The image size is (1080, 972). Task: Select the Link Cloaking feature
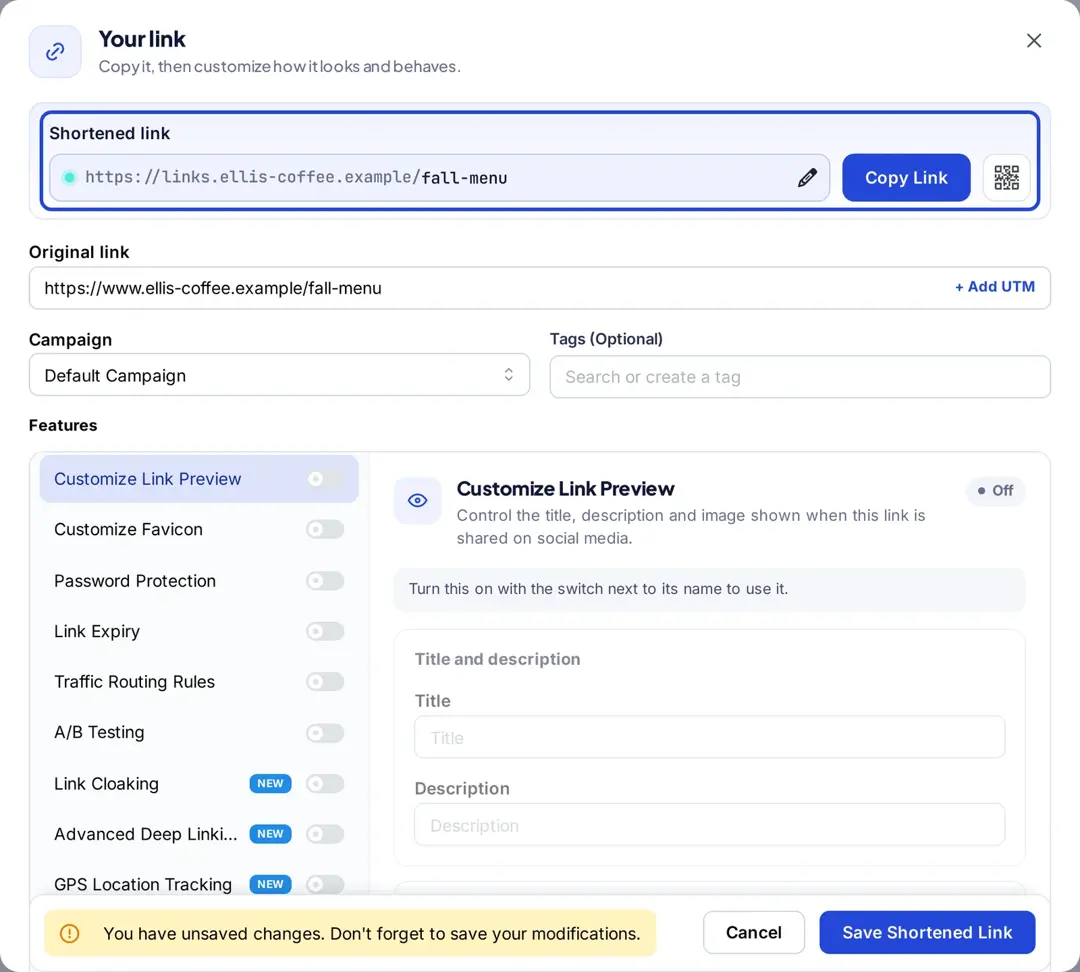click(199, 783)
